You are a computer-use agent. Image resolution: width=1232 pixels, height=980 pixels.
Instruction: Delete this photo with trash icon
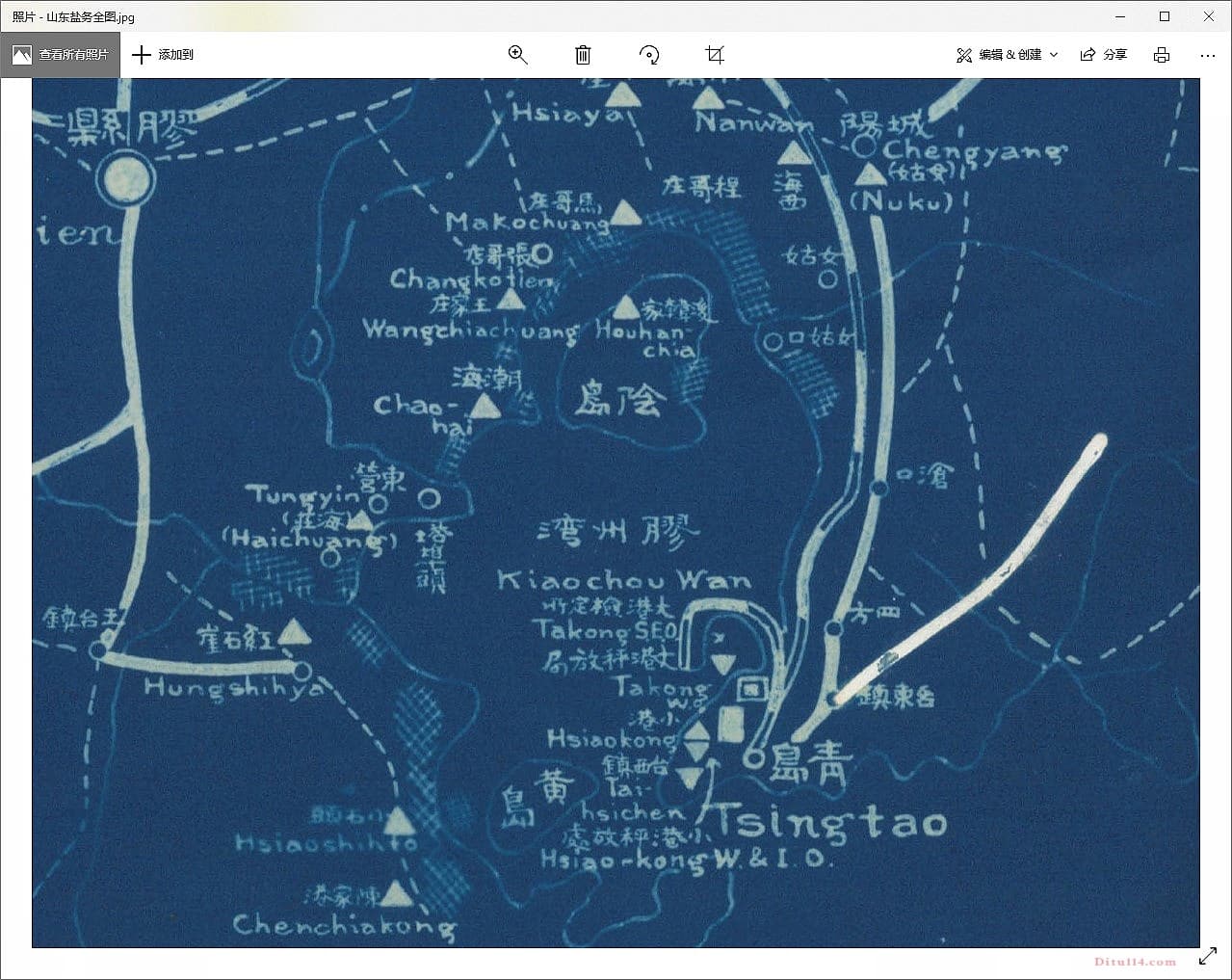pos(583,55)
